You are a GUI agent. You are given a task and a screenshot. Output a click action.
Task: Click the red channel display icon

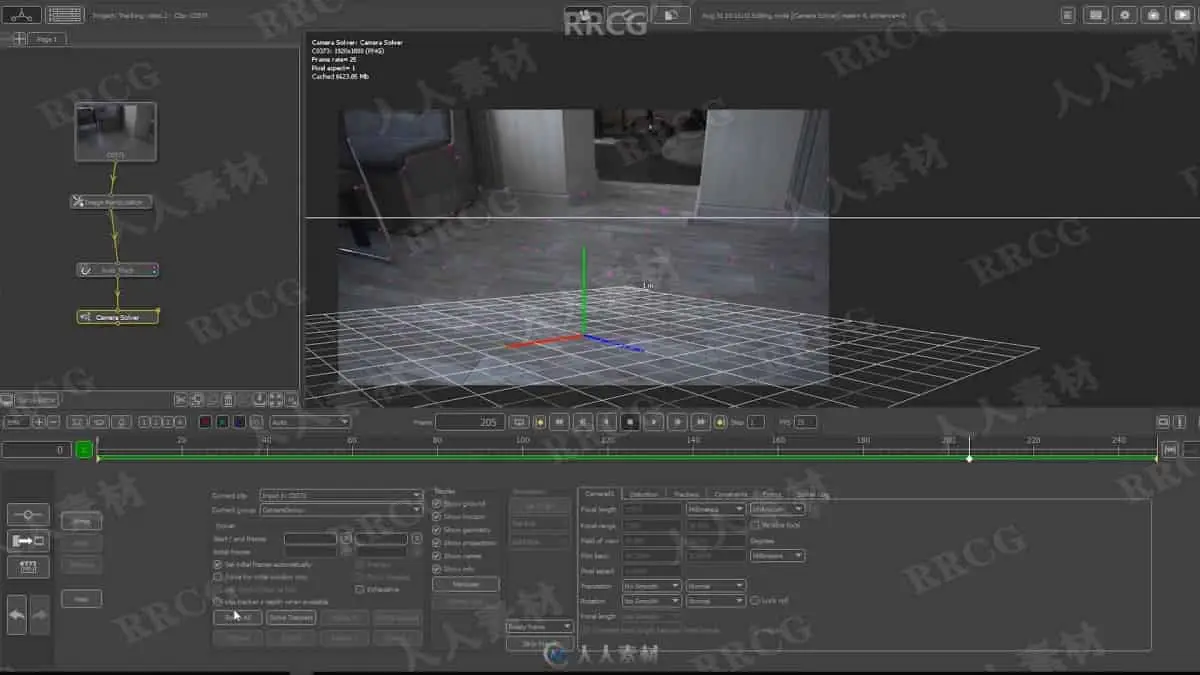click(x=205, y=422)
